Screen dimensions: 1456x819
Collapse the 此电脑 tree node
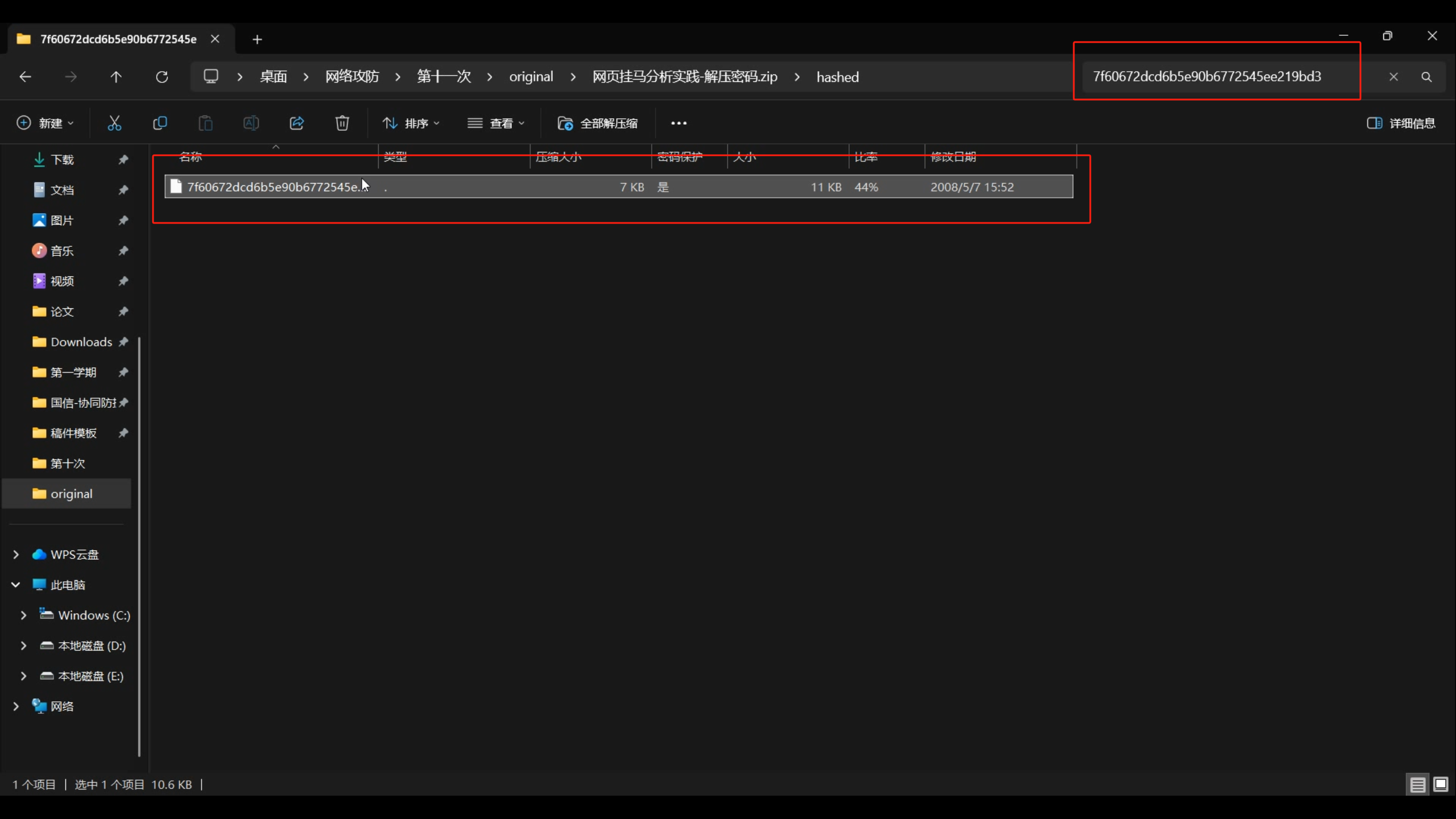pos(16,585)
